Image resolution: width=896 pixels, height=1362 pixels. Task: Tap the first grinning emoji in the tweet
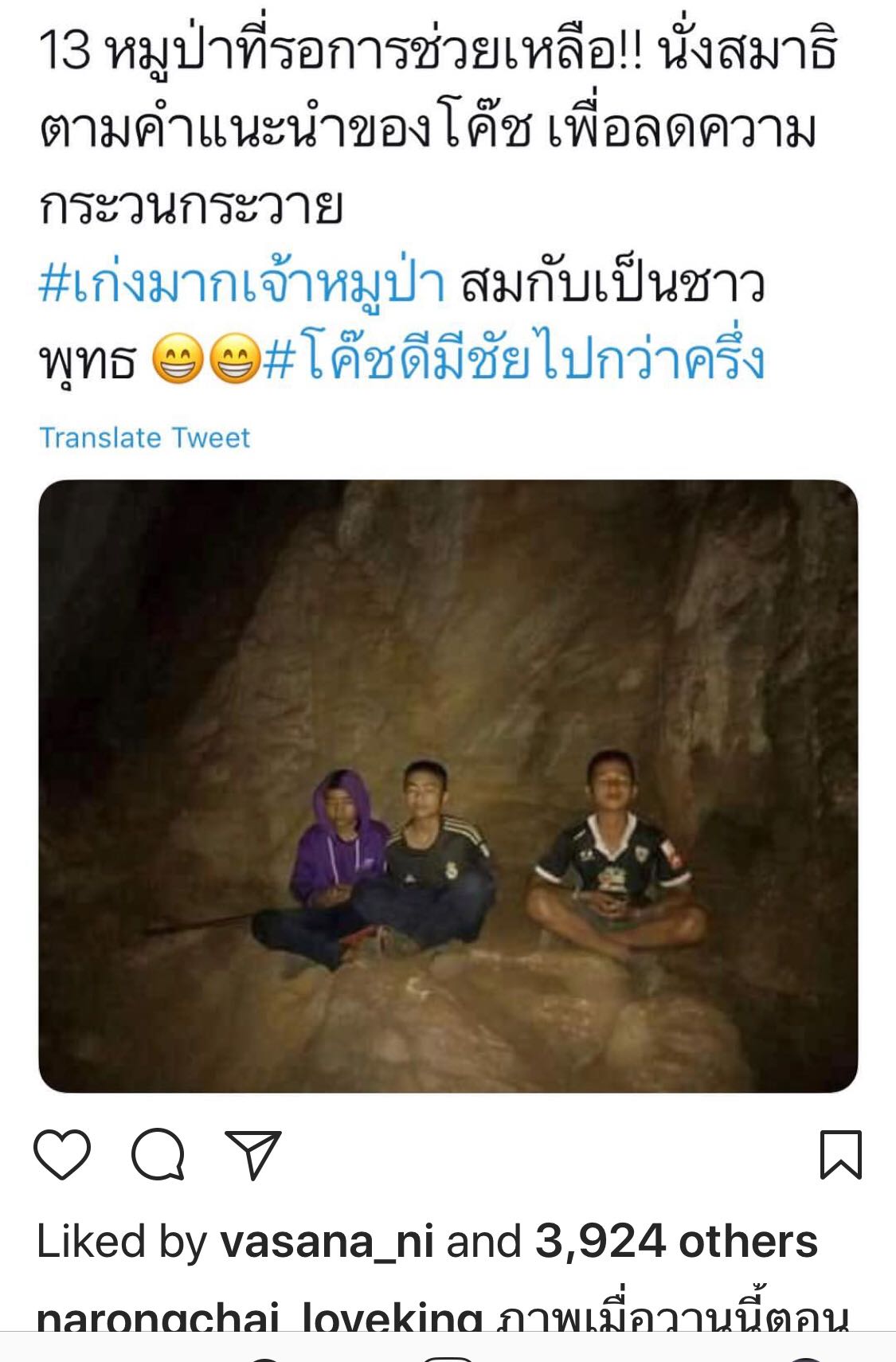point(178,359)
